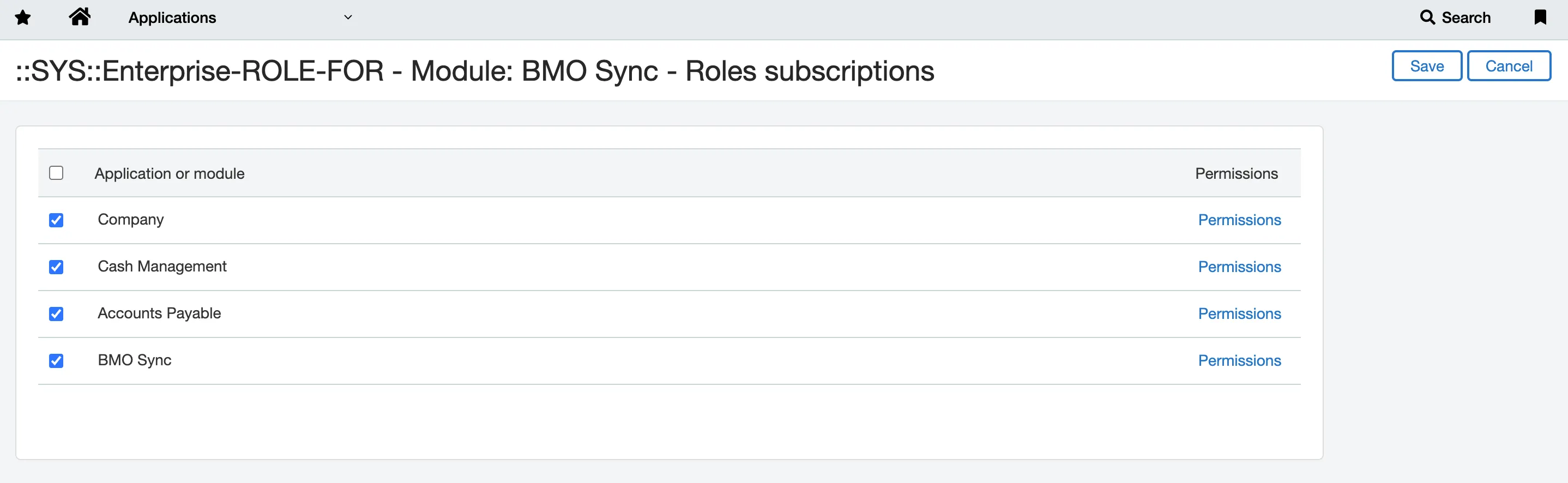Click the Application or module column header
The width and height of the screenshot is (1568, 483).
click(x=169, y=174)
